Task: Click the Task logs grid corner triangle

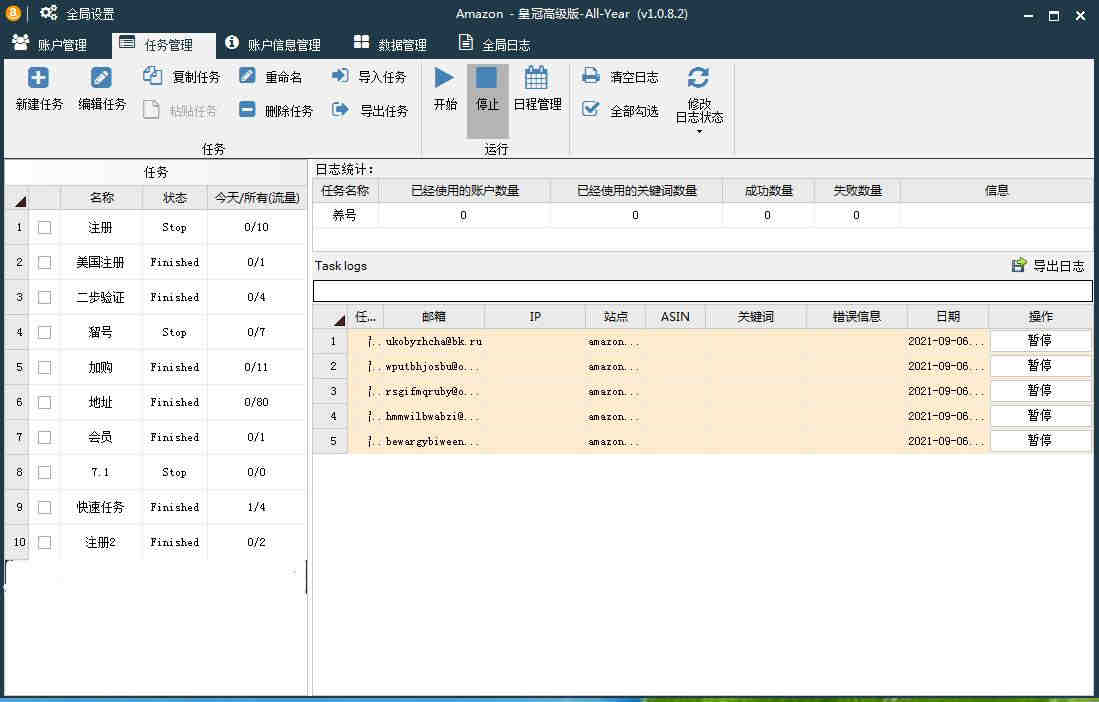Action: click(x=339, y=320)
